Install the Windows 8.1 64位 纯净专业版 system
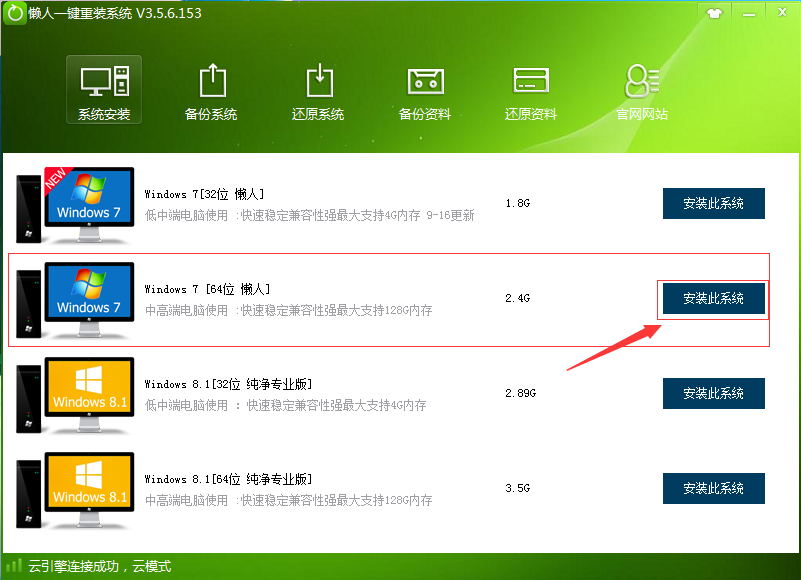 (x=713, y=488)
